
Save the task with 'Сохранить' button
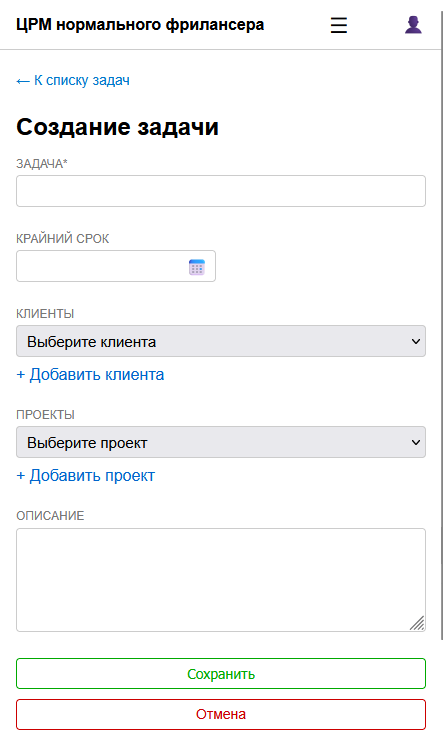click(x=221, y=673)
